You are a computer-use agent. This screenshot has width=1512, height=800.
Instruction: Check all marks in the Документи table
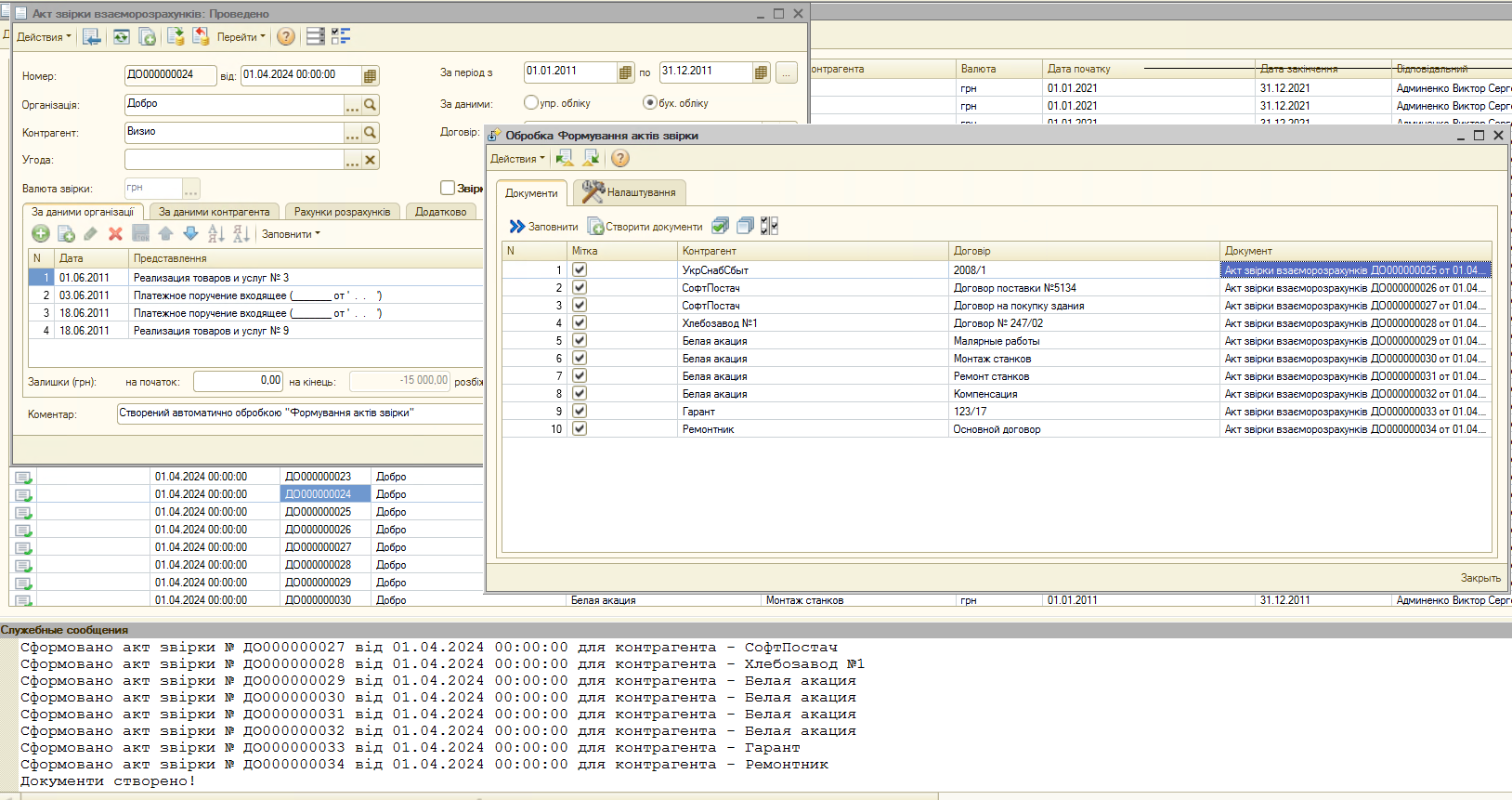(x=720, y=226)
